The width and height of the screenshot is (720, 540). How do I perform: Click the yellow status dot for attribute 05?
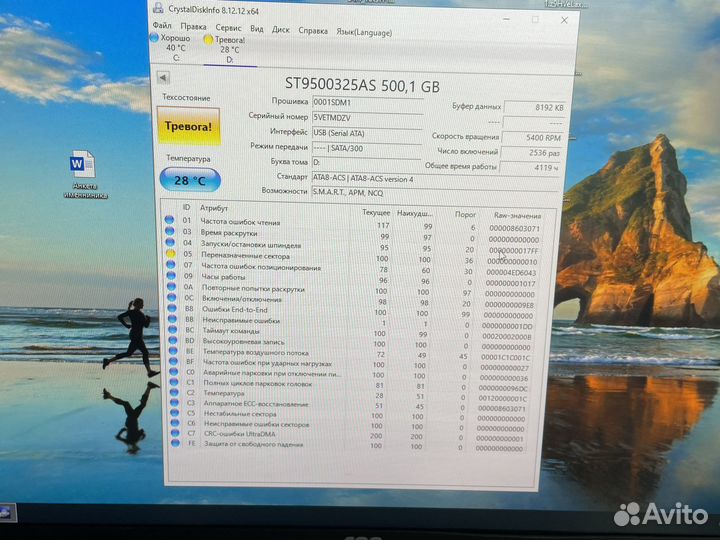point(169,255)
